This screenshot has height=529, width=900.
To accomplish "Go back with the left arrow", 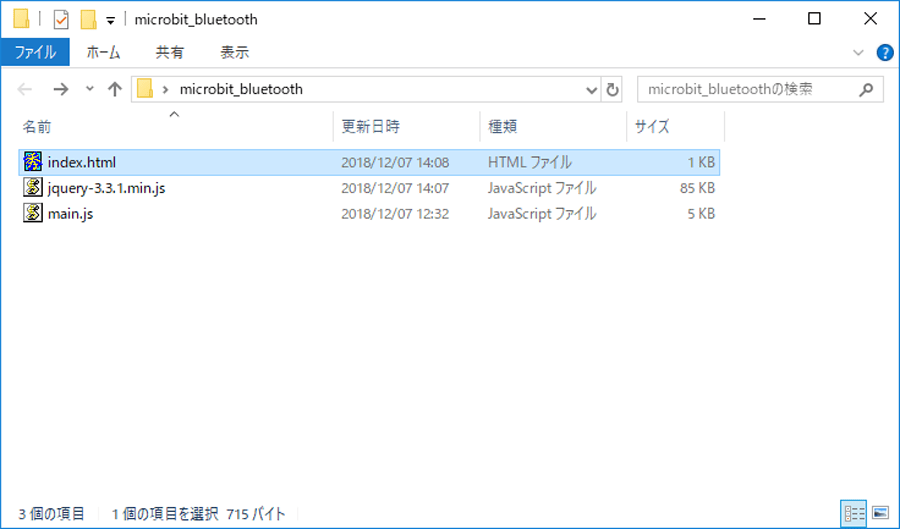I will pos(25,89).
